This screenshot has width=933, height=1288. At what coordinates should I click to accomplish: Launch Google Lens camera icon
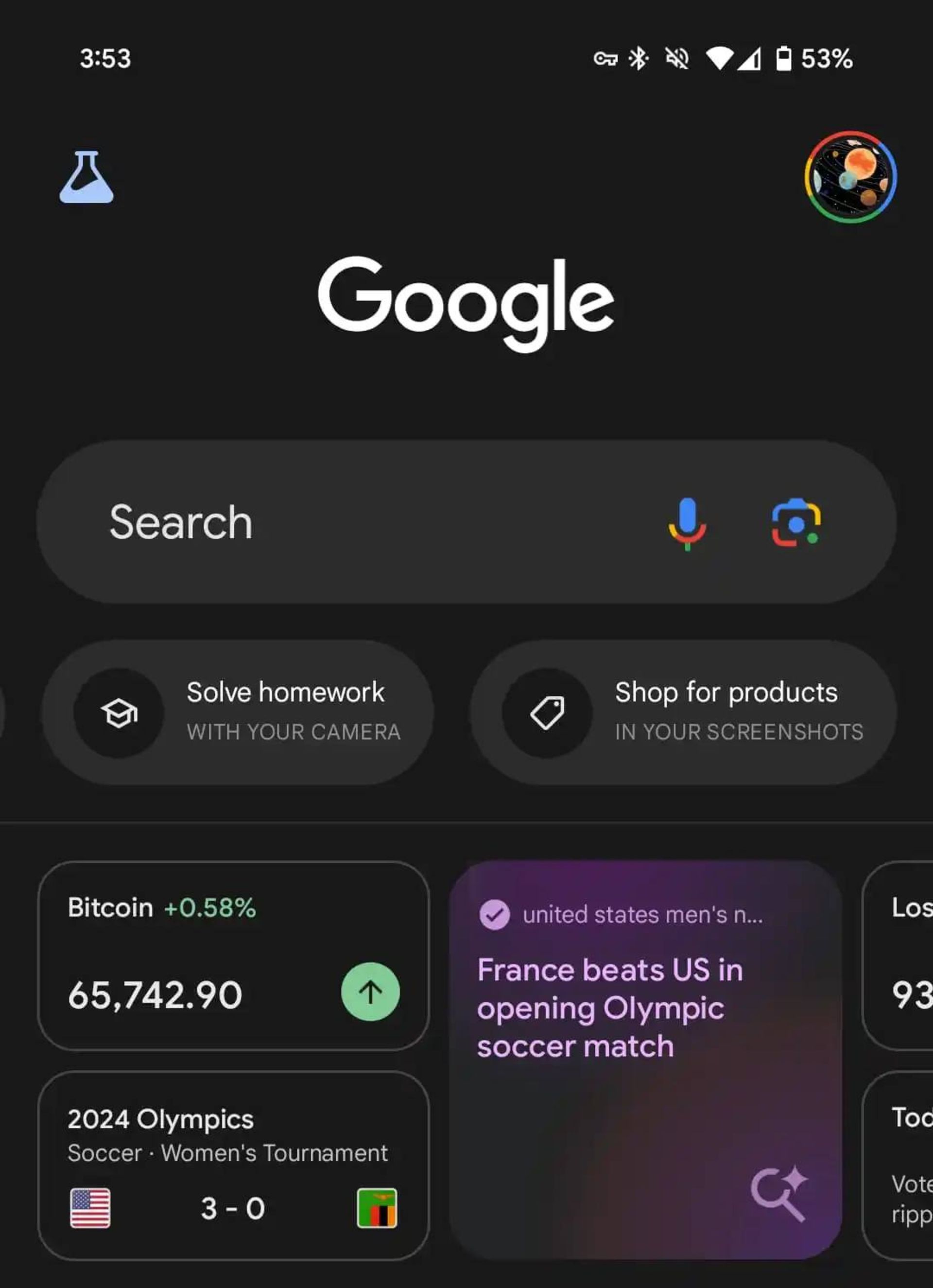pyautogui.click(x=796, y=522)
